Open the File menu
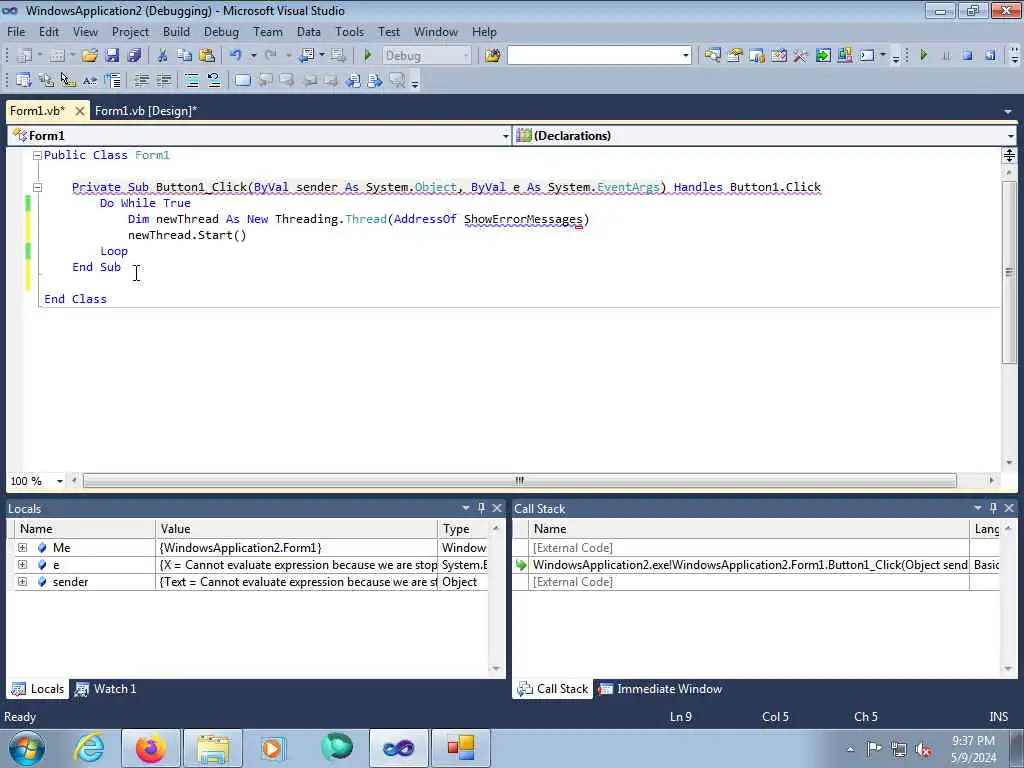Viewport: 1024px width, 768px height. click(x=16, y=31)
